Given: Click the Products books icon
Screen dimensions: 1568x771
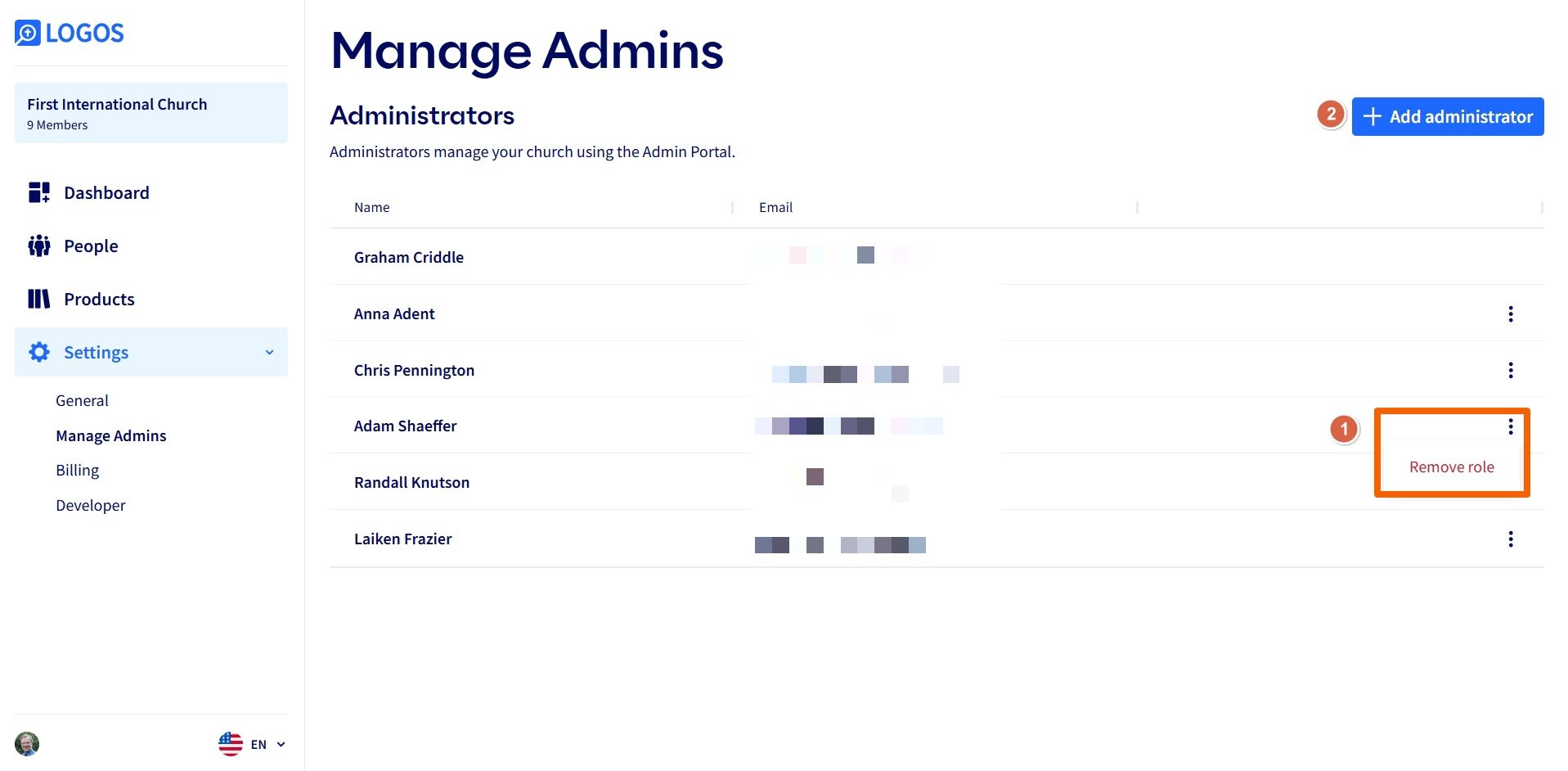Looking at the screenshot, I should [x=38, y=300].
